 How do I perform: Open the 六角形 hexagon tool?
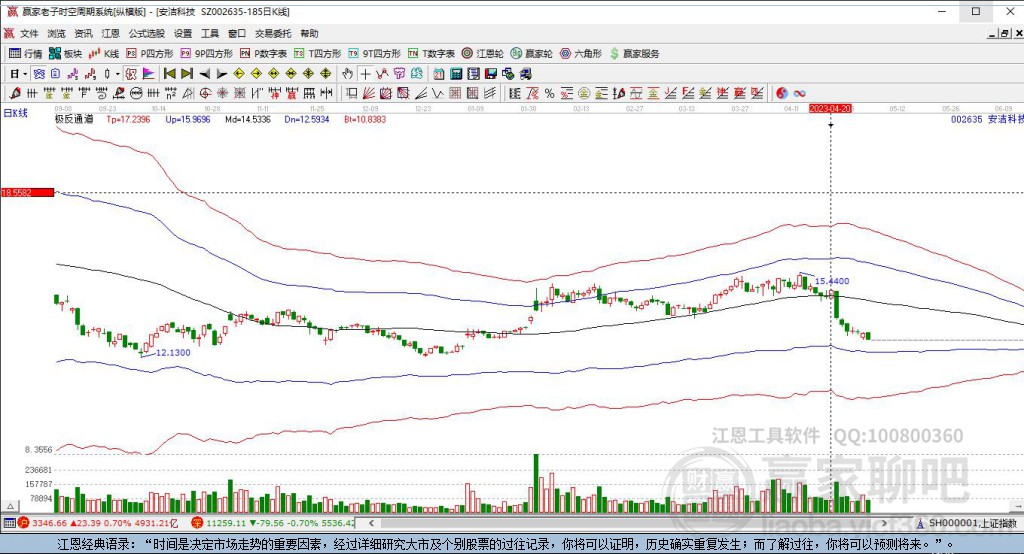pyautogui.click(x=579, y=53)
